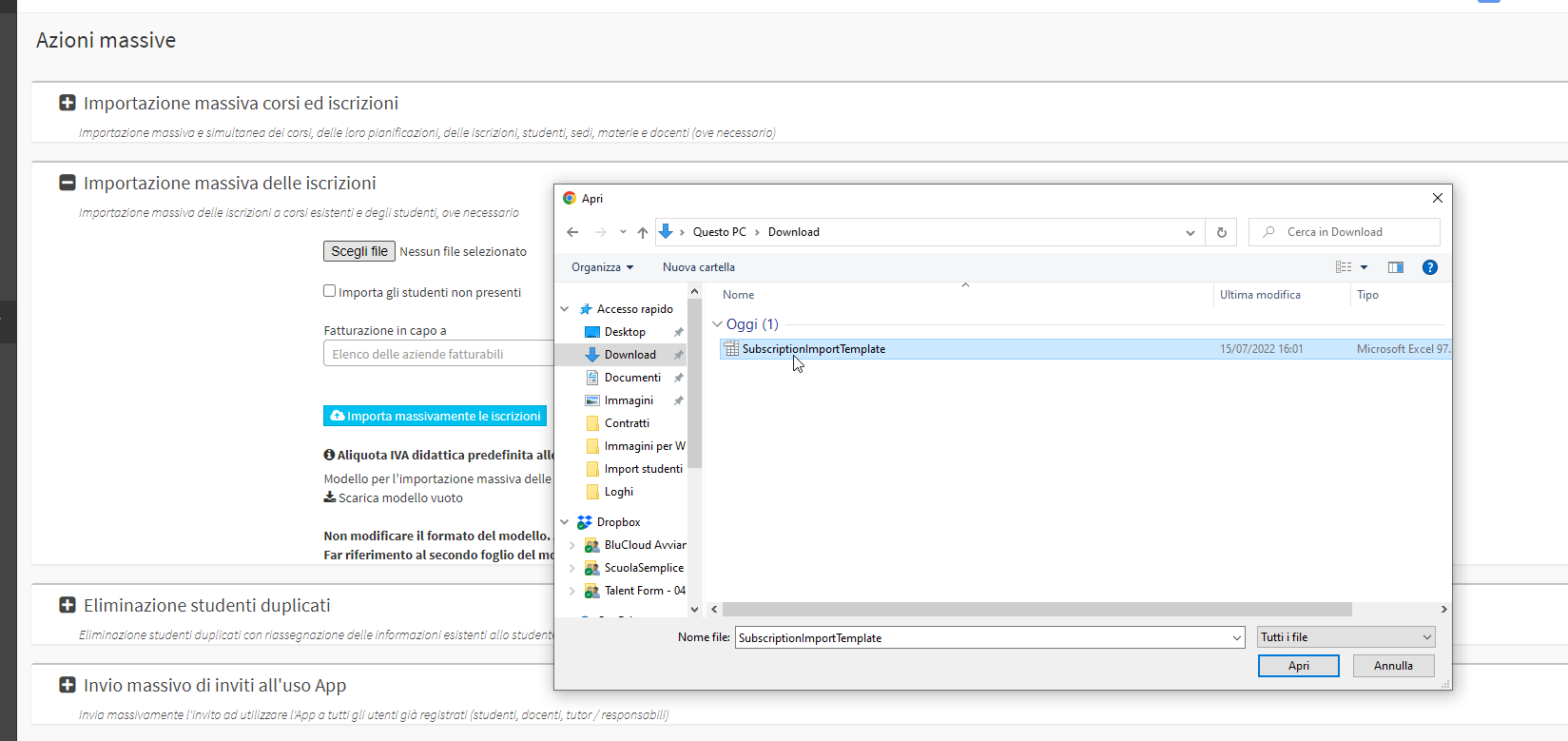Collapse the Dropbox tree node
Image resolution: width=1568 pixels, height=741 pixels.
pos(565,522)
